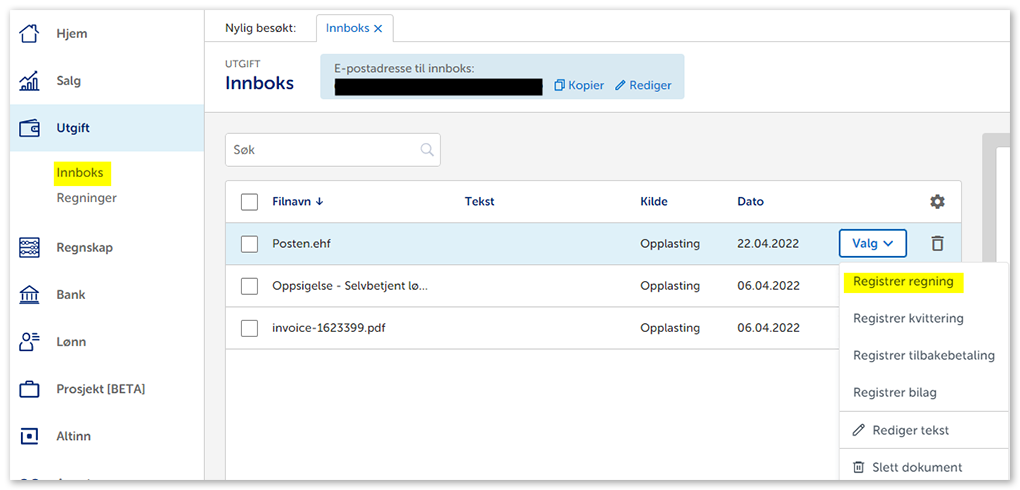
Task: Expand the Valg dropdown button
Action: point(872,243)
